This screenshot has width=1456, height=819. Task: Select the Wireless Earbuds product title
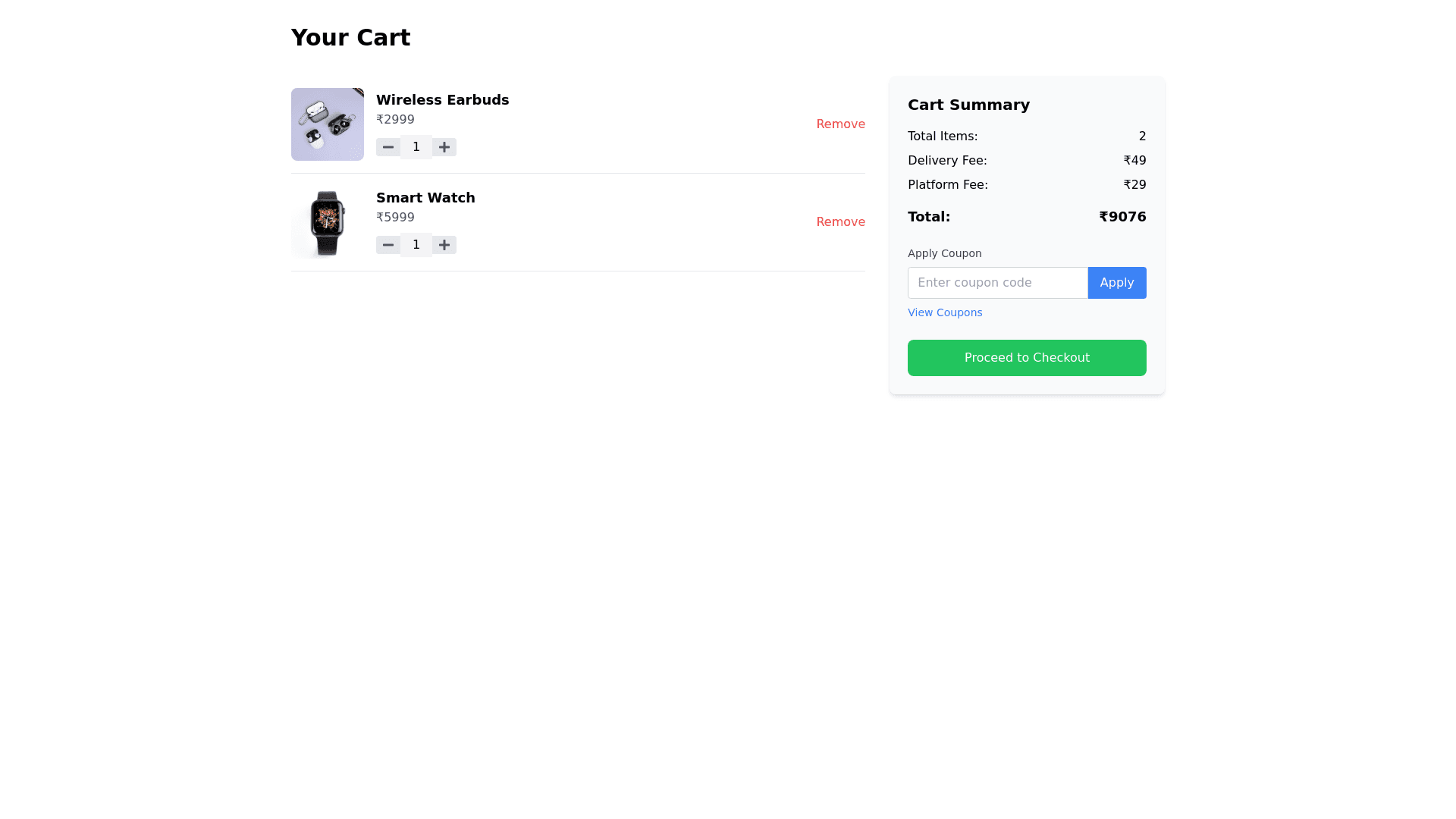coord(442,99)
